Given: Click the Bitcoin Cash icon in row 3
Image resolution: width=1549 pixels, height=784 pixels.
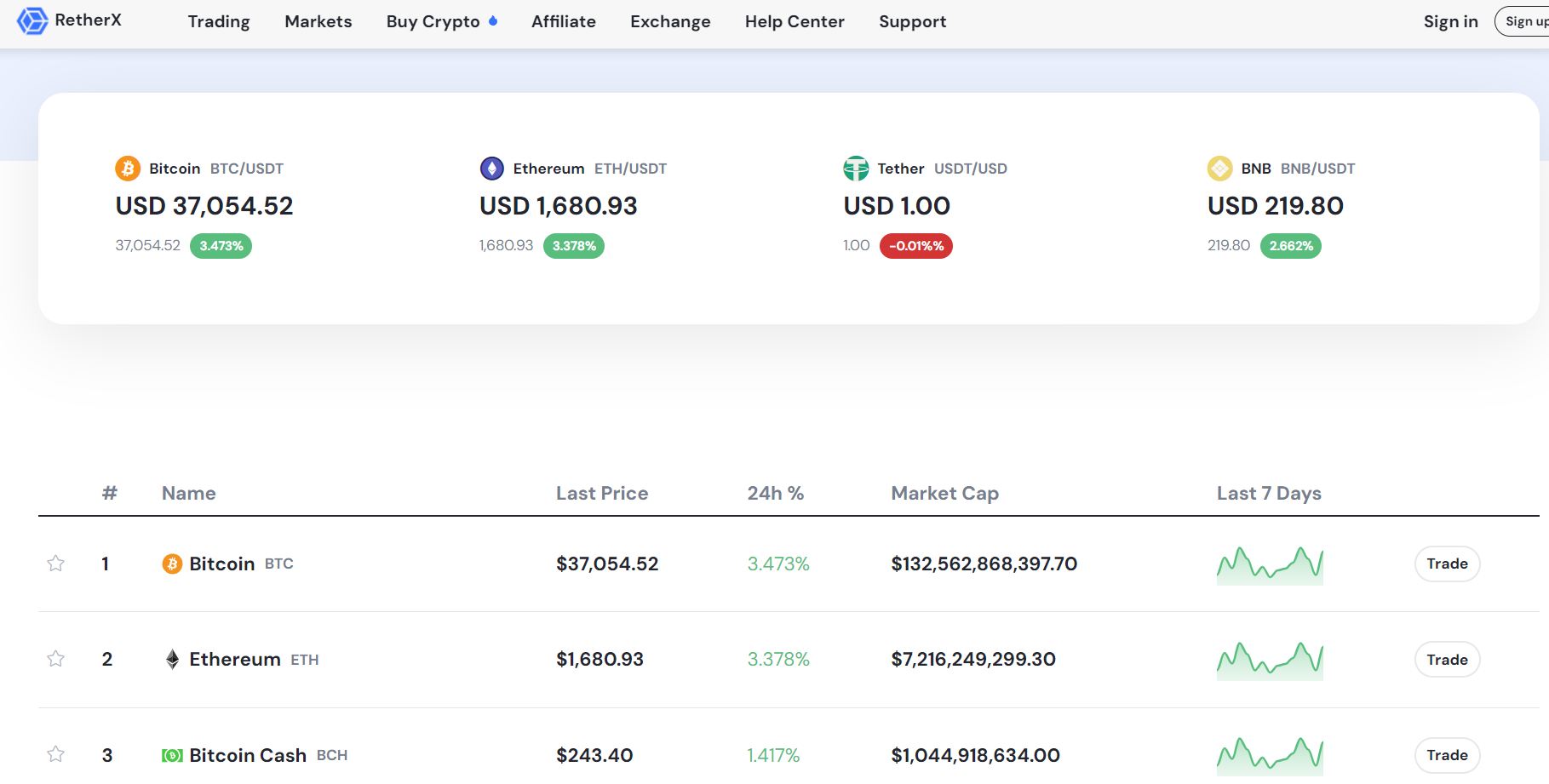Looking at the screenshot, I should [172, 755].
